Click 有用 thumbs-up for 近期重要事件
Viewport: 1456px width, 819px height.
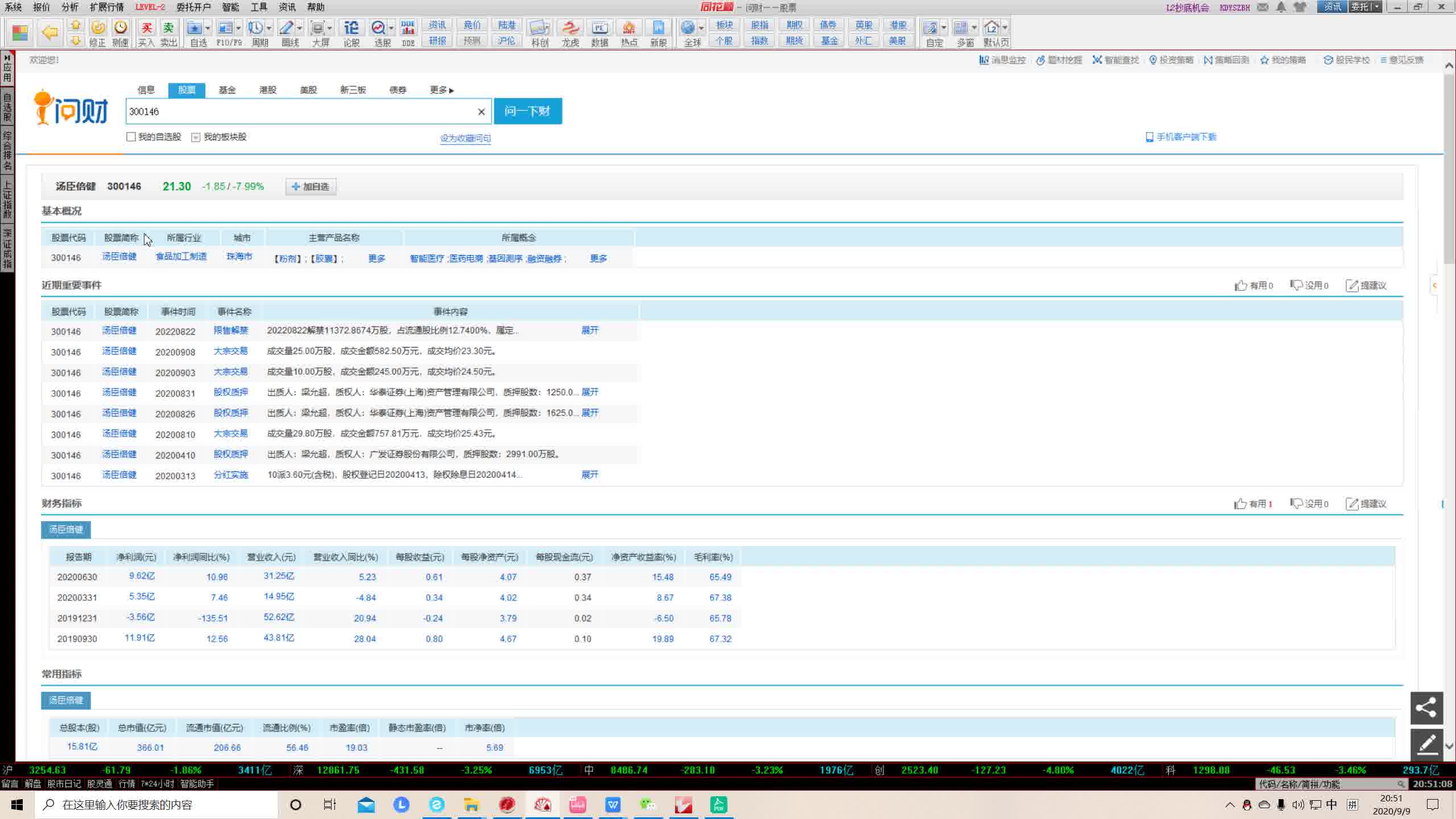1254,286
